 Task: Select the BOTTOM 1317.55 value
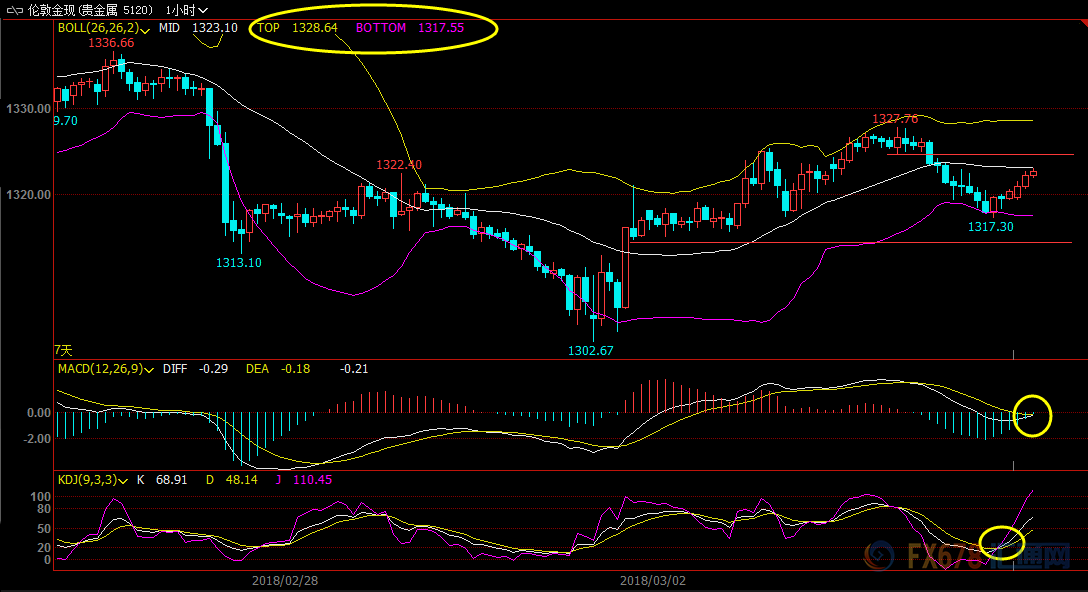click(x=410, y=28)
